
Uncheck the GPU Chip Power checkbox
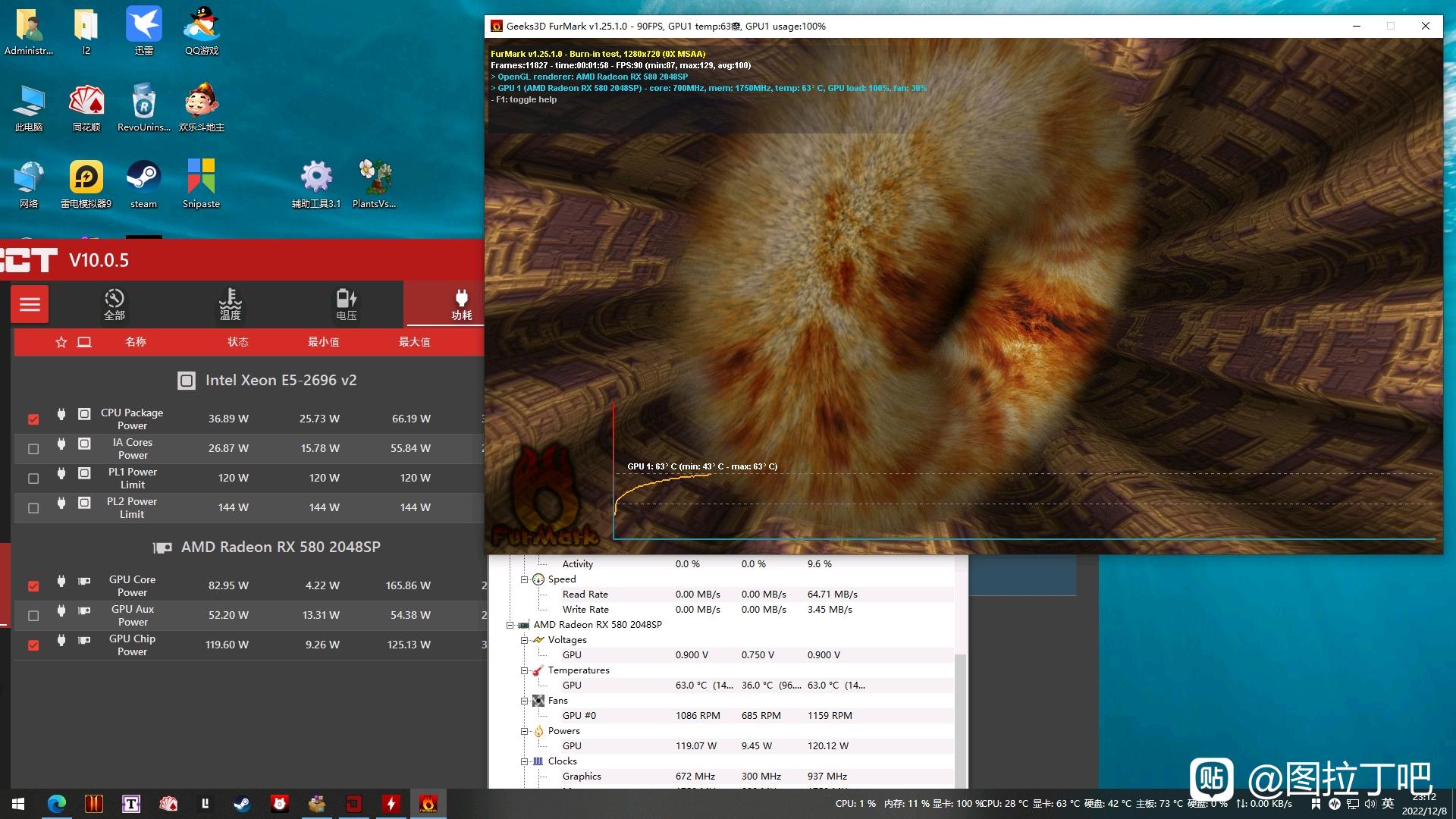tap(33, 645)
